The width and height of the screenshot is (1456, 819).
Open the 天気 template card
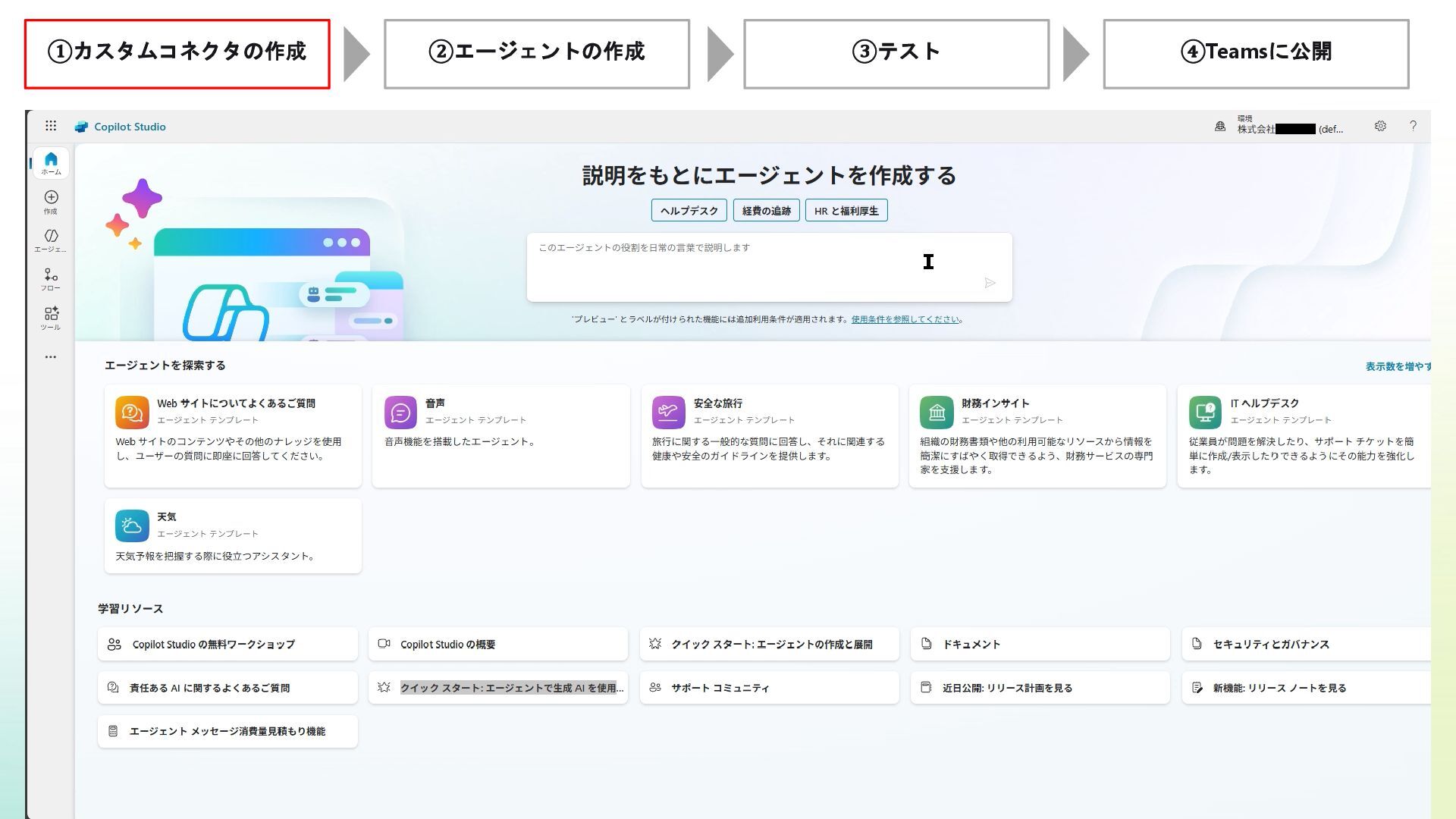coord(233,535)
